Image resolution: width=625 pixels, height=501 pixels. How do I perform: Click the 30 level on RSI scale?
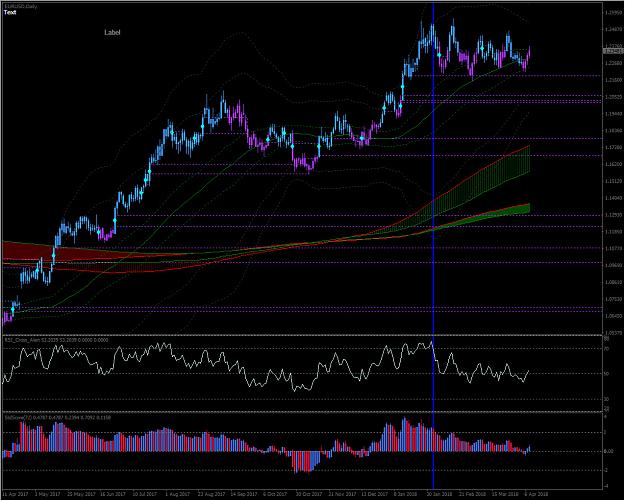point(607,399)
